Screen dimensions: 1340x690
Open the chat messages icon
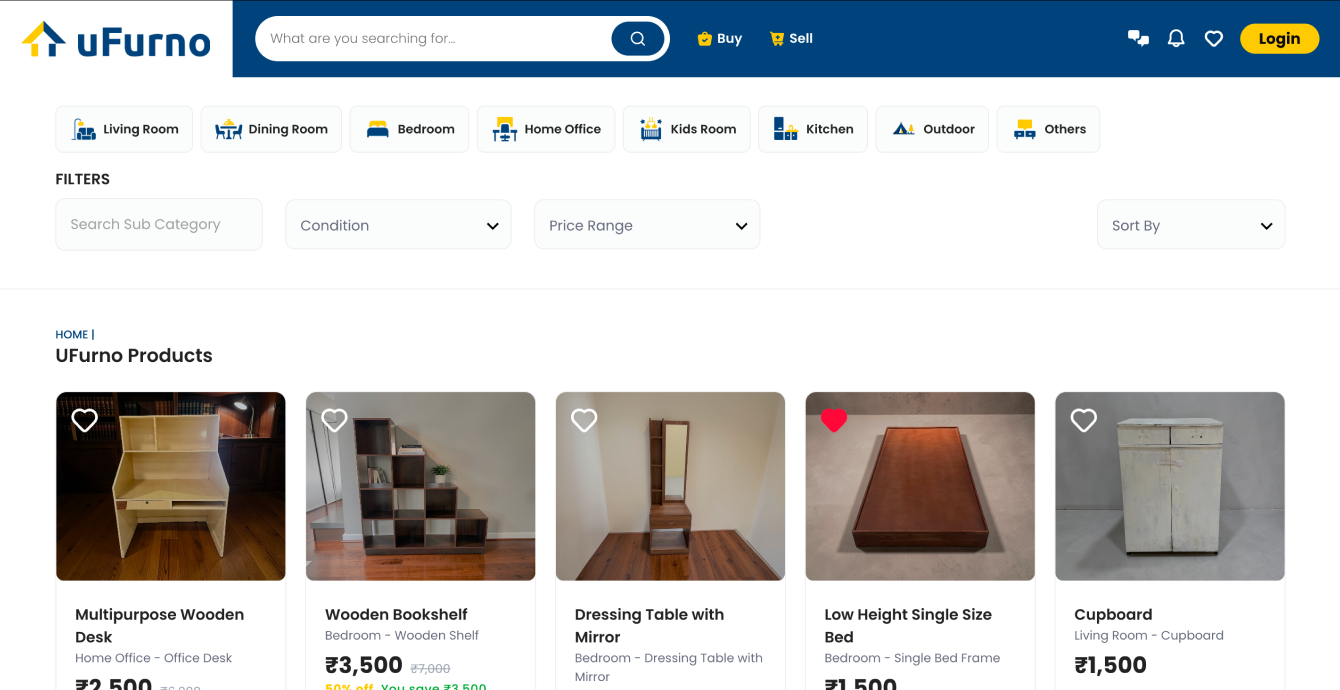coord(1138,39)
